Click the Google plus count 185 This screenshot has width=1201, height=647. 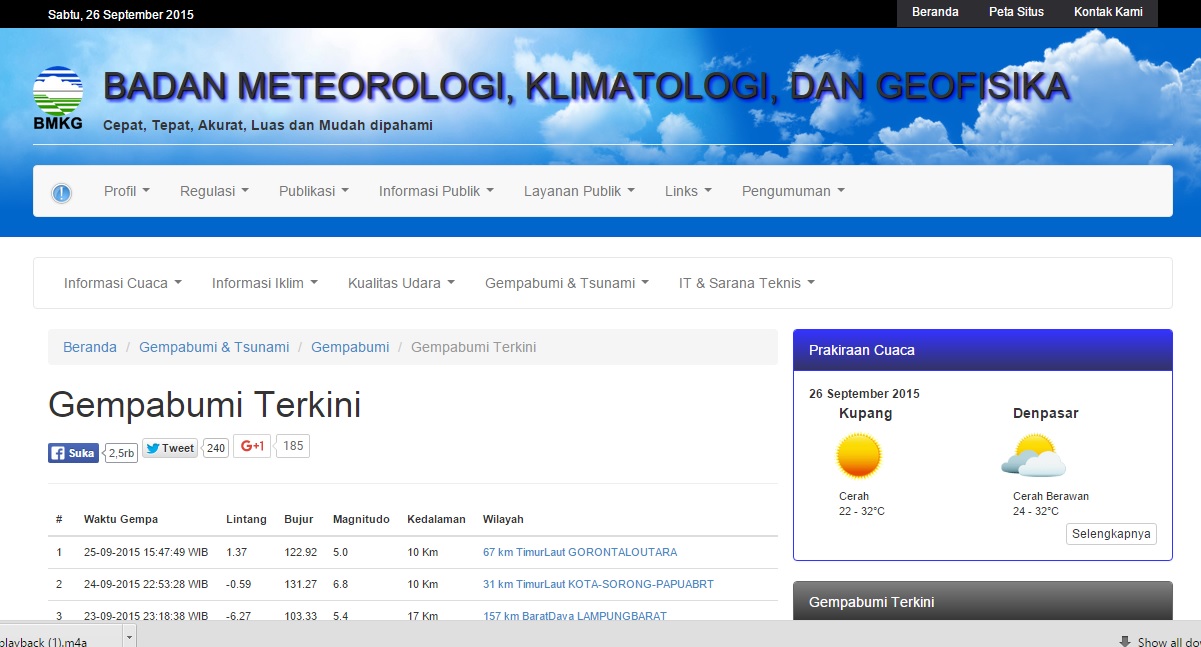293,446
